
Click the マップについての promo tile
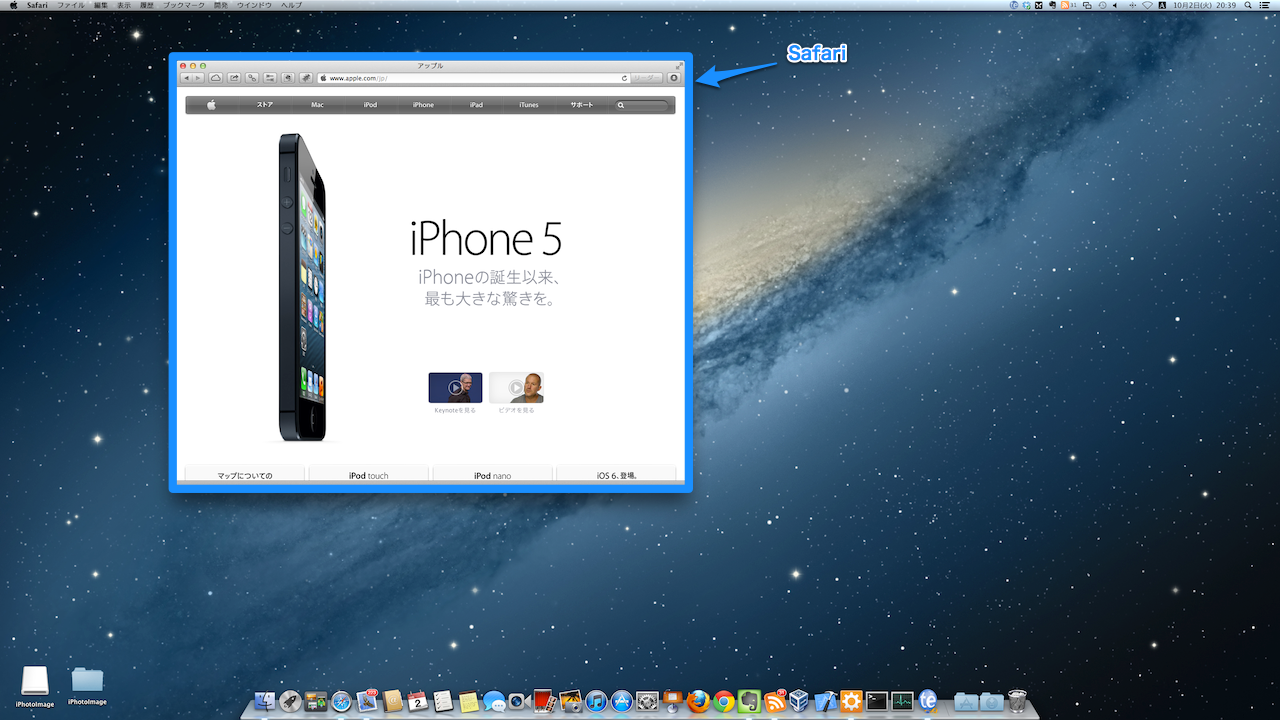(245, 475)
